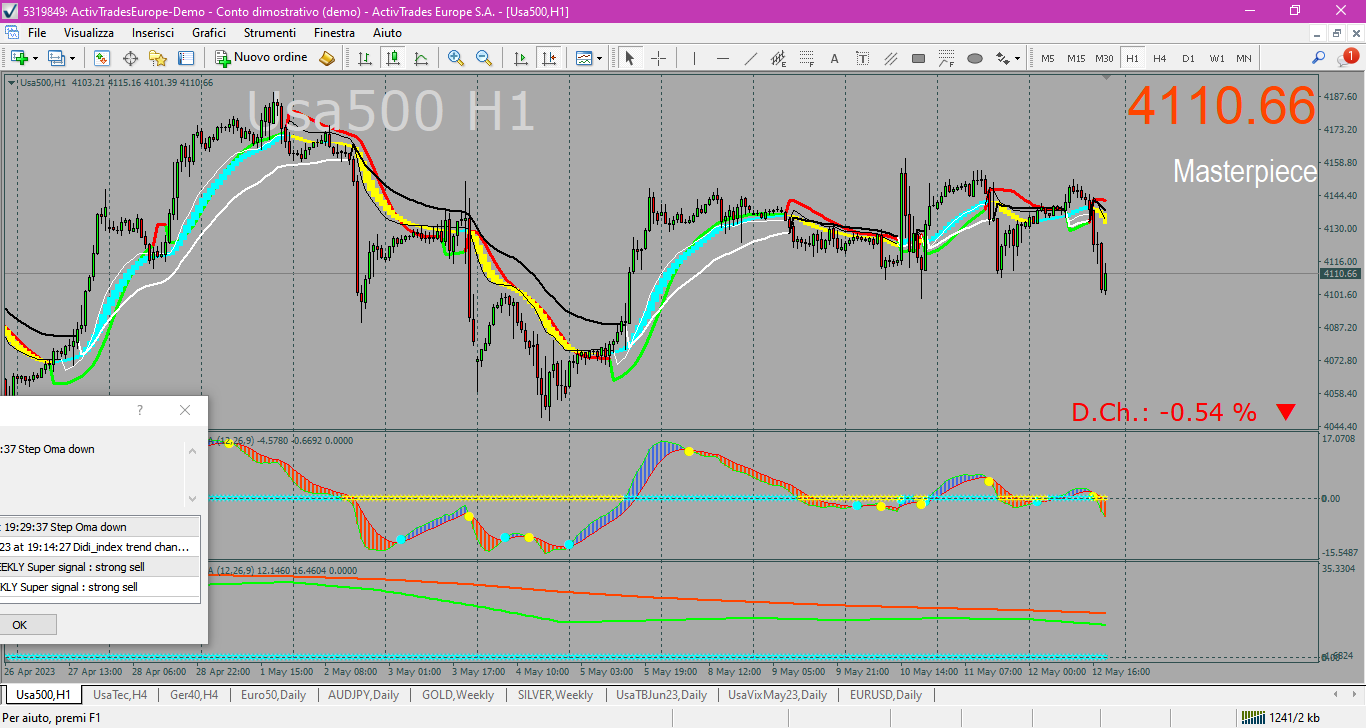Switch timeframe to D1
This screenshot has height=728, width=1366.
pyautogui.click(x=1188, y=58)
